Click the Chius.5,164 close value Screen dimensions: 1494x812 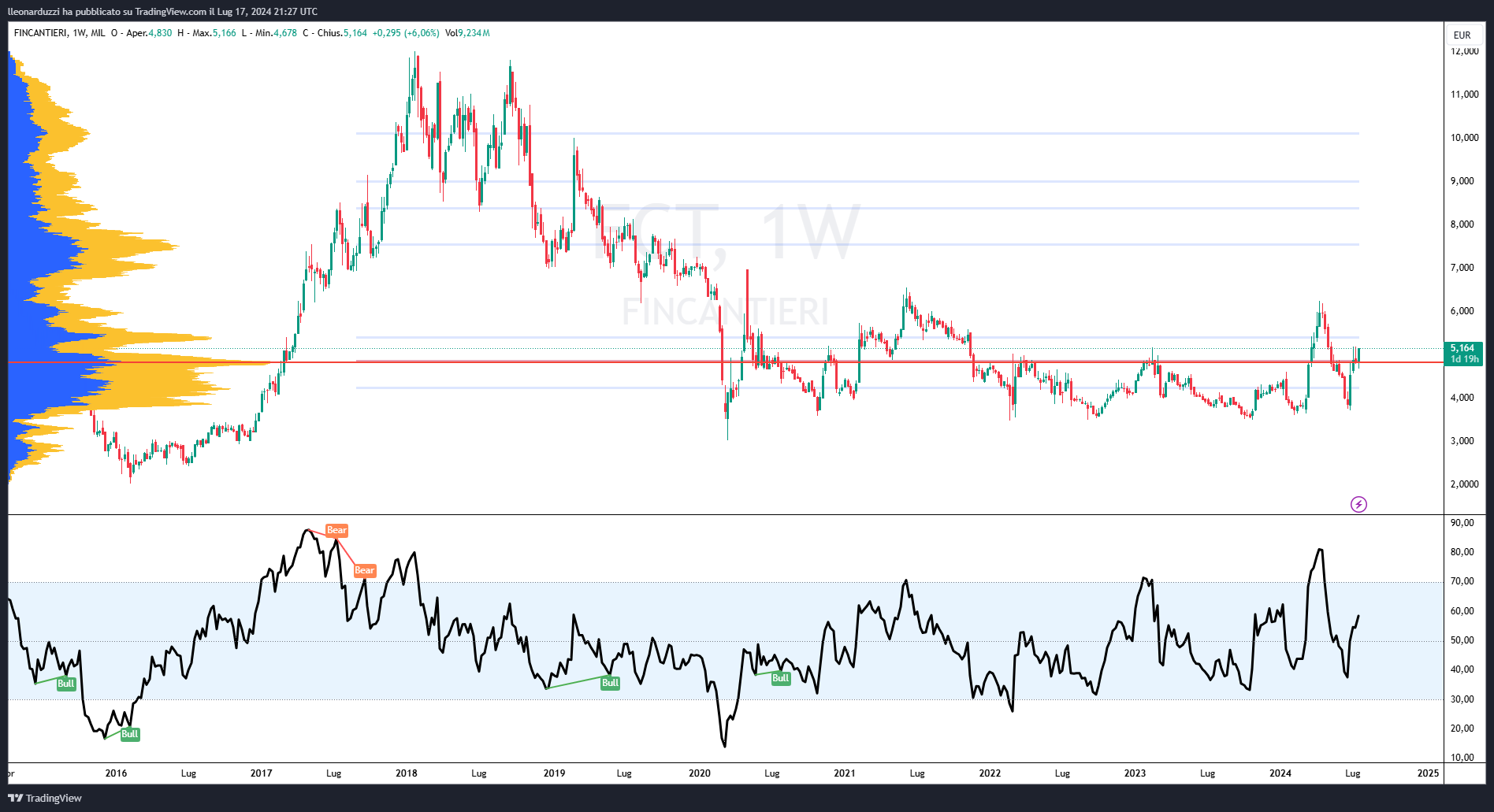tap(342, 33)
